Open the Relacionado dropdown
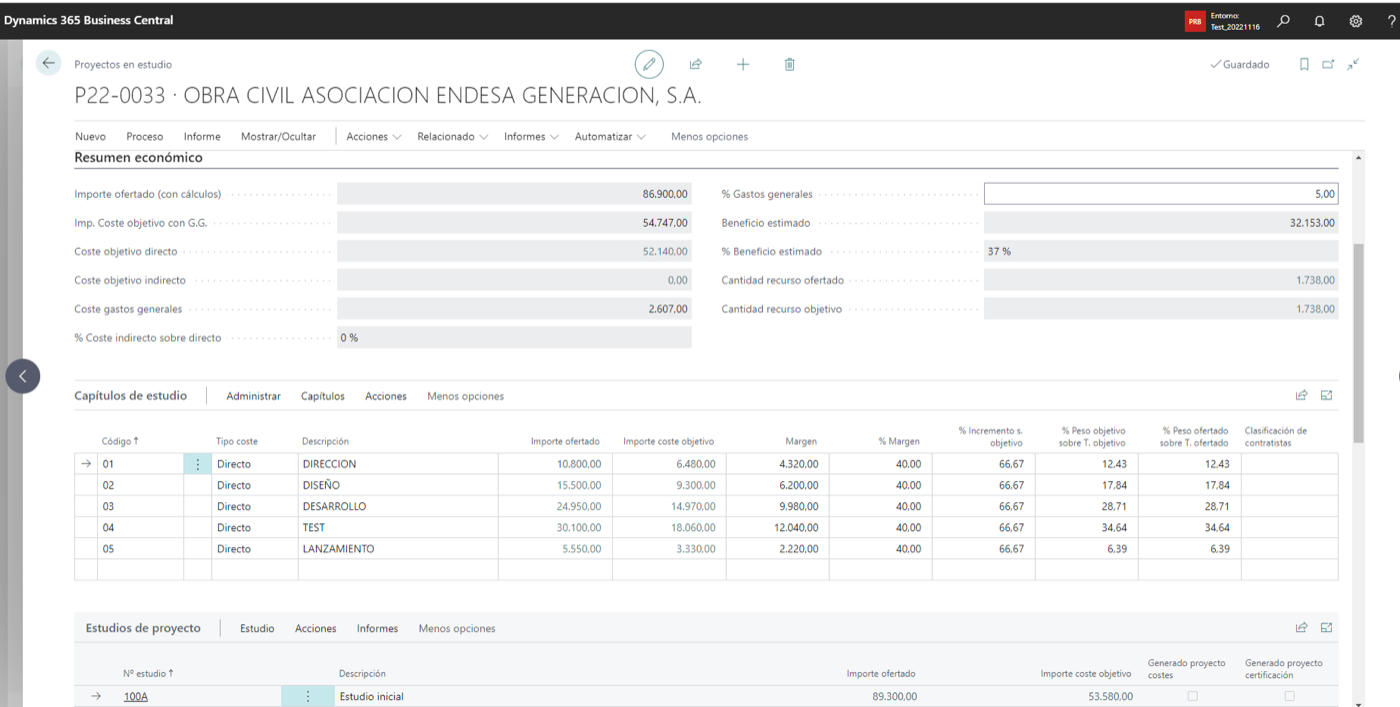This screenshot has width=1400, height=707. [453, 137]
